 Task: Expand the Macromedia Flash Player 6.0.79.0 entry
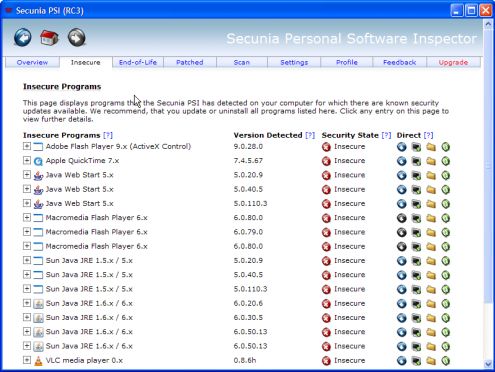(27, 232)
